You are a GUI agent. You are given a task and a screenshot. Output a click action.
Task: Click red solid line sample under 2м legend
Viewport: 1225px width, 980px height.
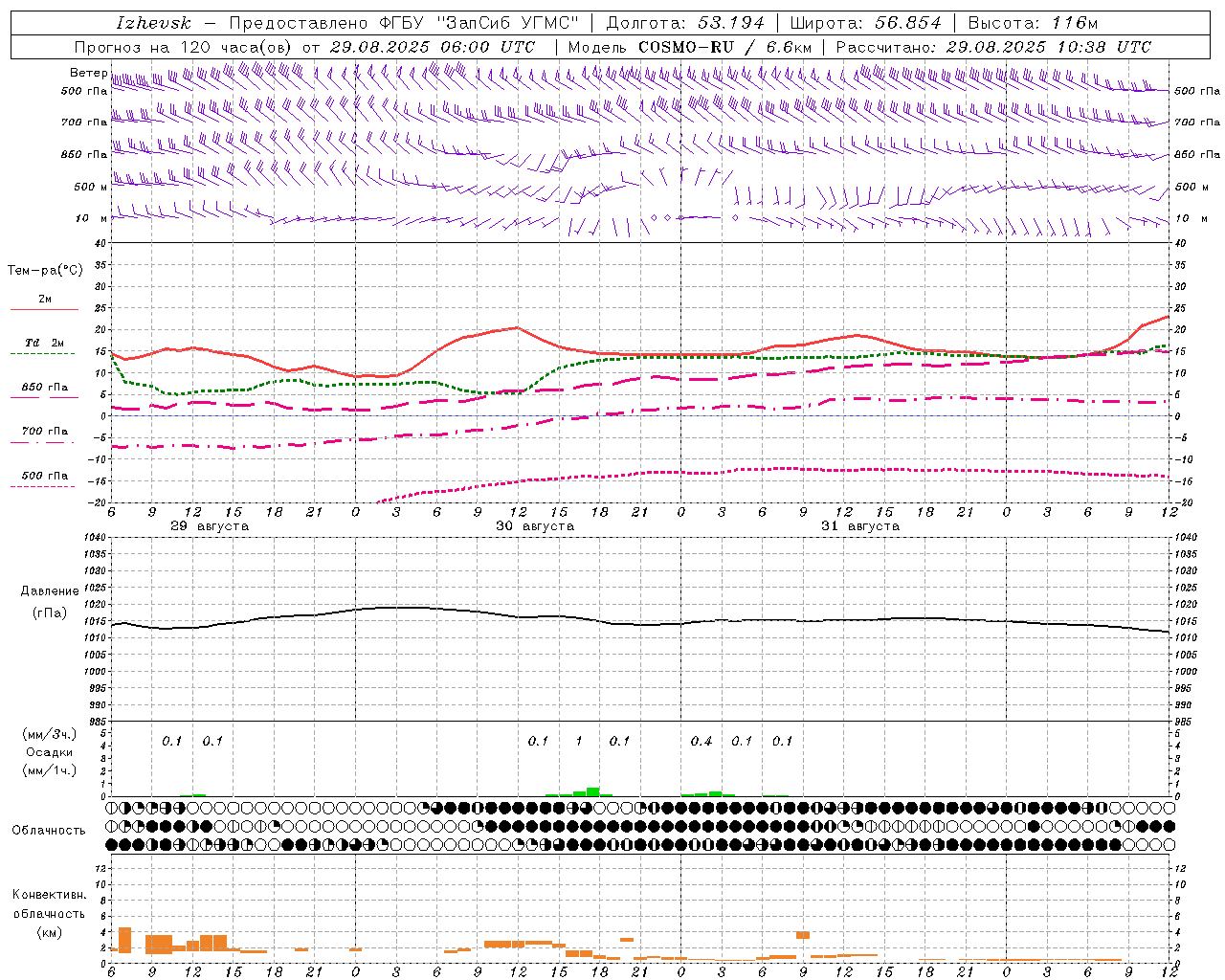point(44,309)
